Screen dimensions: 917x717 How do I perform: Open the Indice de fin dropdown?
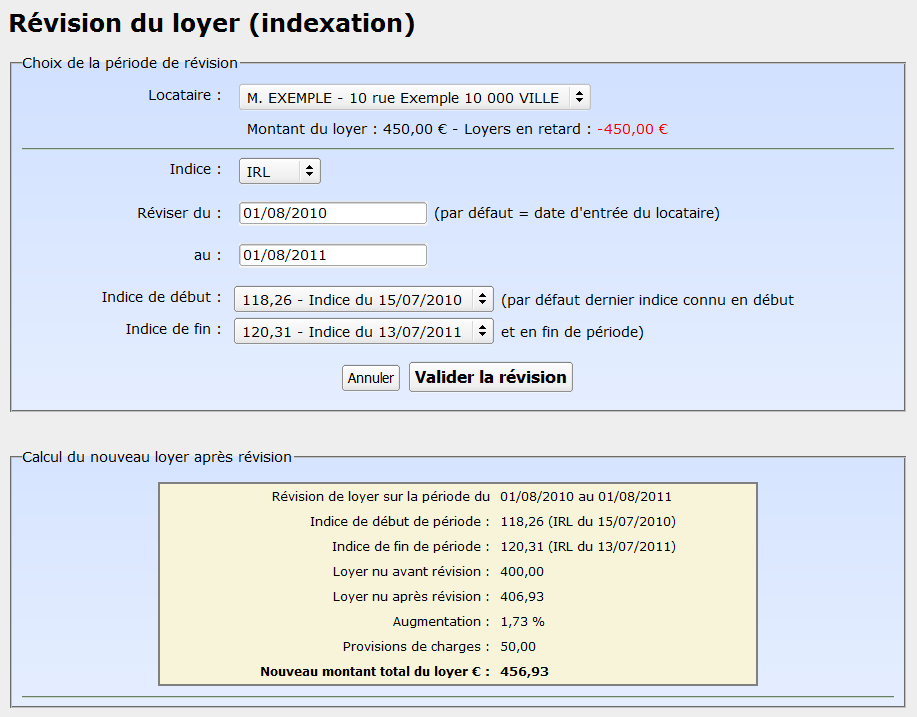coord(363,331)
